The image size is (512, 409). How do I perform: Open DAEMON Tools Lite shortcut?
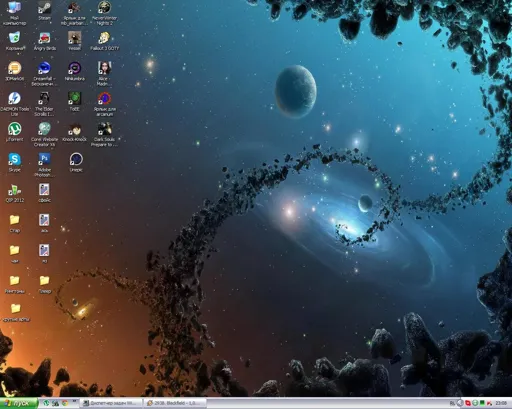pyautogui.click(x=14, y=104)
